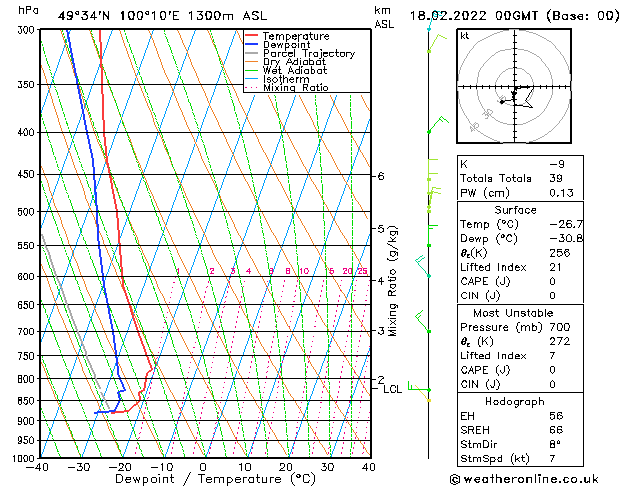Image resolution: width=629 pixels, height=486 pixels.
Task: Click the 850 hPa pressure axis label
Action: [28, 401]
